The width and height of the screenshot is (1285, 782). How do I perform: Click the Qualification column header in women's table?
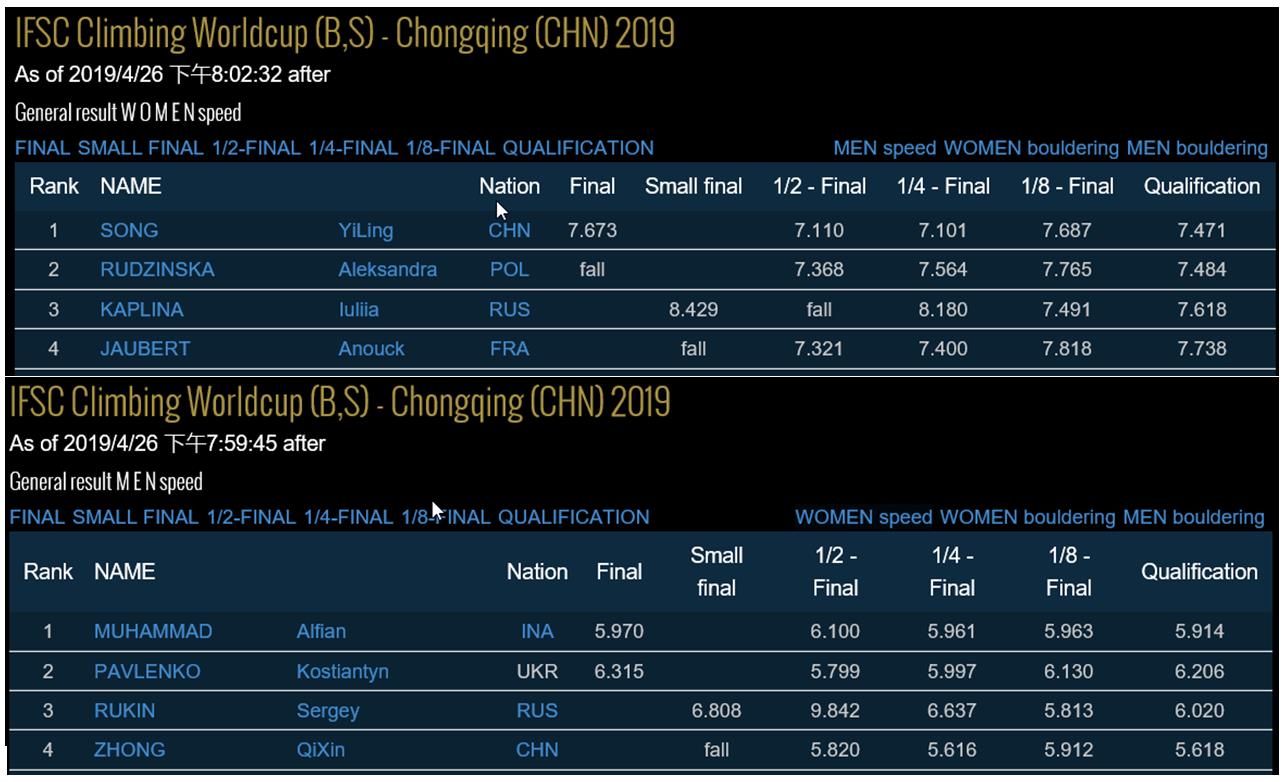click(x=1202, y=186)
